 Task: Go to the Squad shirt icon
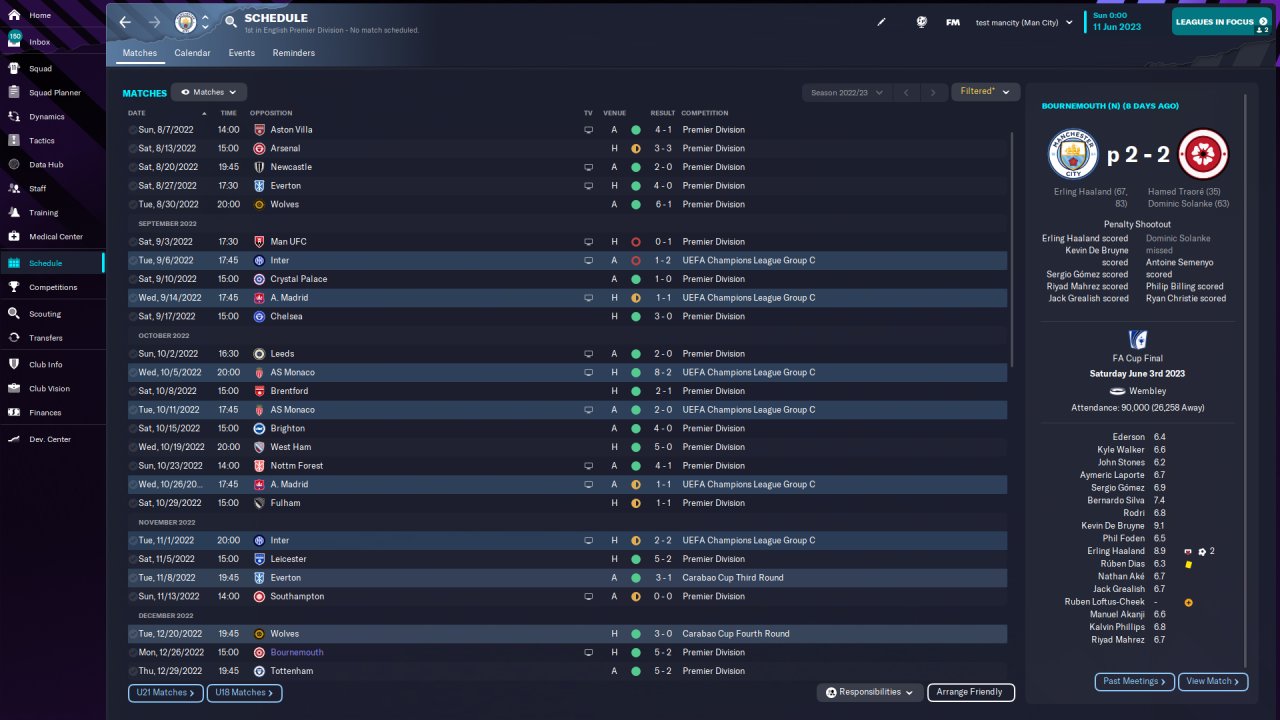click(x=14, y=69)
